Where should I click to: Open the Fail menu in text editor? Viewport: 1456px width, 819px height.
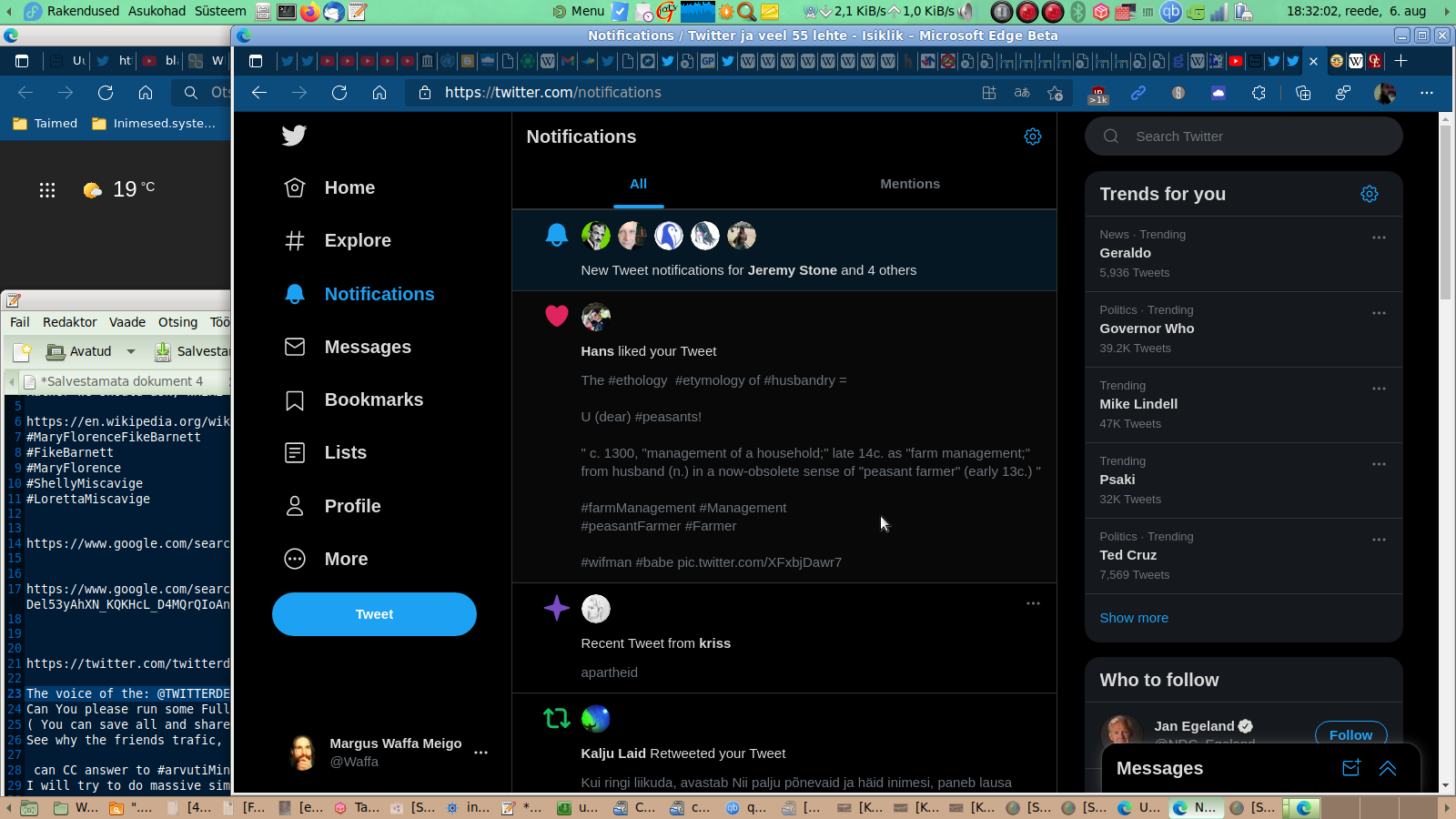click(x=20, y=322)
